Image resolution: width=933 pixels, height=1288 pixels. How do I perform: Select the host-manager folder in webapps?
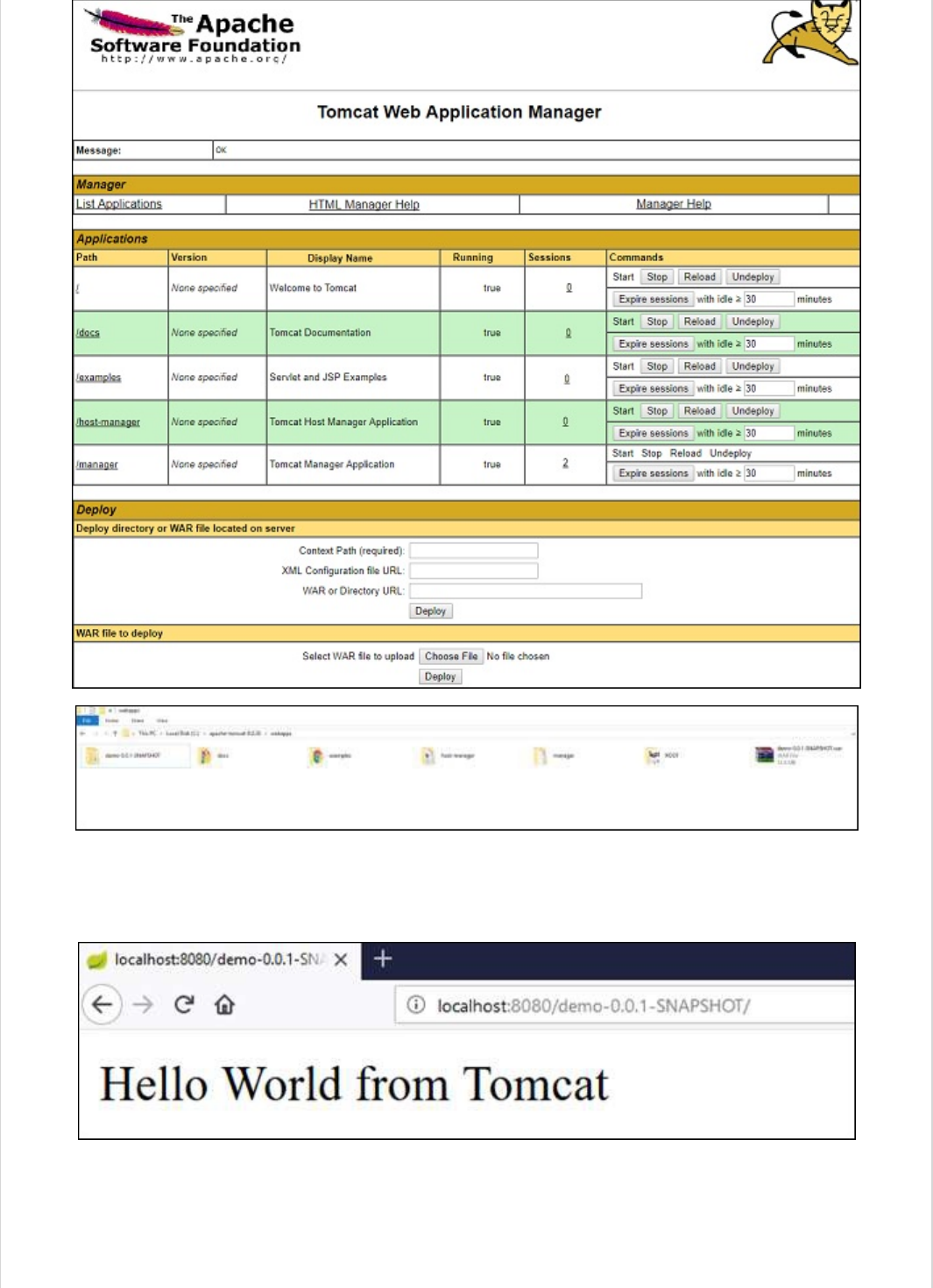coord(448,755)
